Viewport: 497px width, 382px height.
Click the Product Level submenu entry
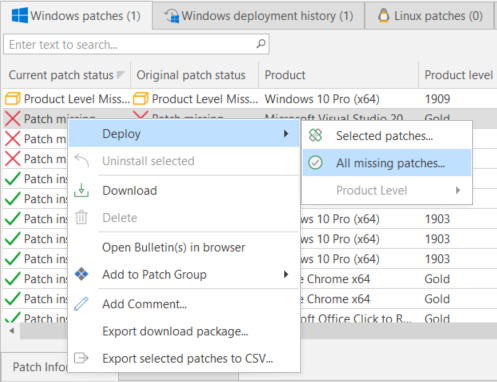tap(387, 190)
